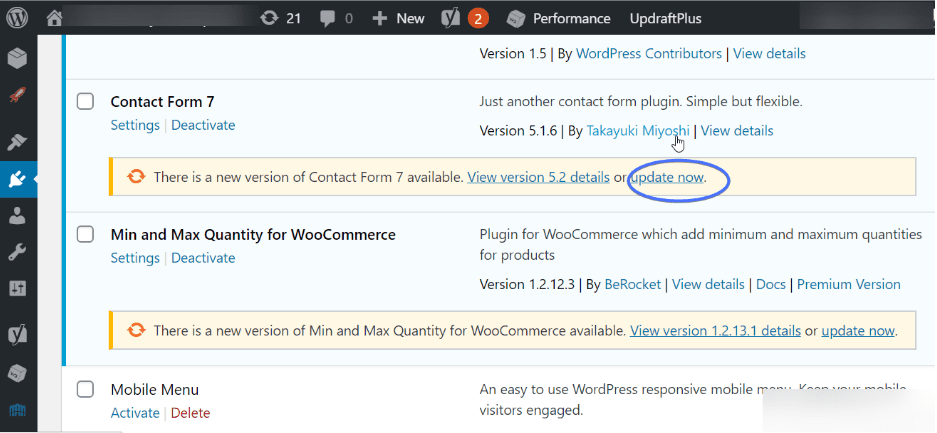Image resolution: width=937 pixels, height=433 pixels.
Task: Open the BeRocket author link
Action: 633,284
